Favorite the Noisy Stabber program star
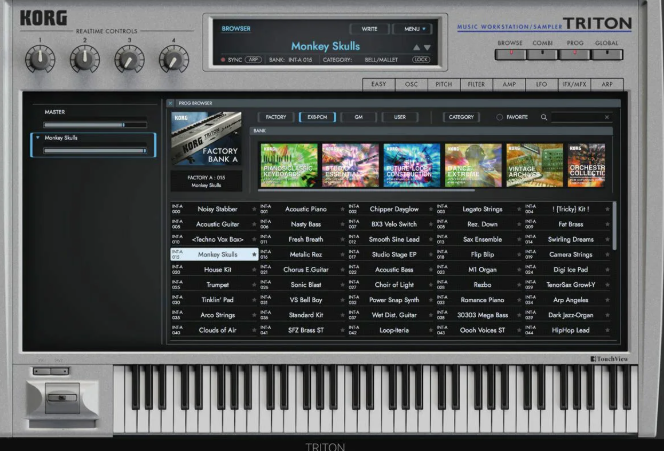Image resolution: width=664 pixels, height=451 pixels. coord(254,209)
